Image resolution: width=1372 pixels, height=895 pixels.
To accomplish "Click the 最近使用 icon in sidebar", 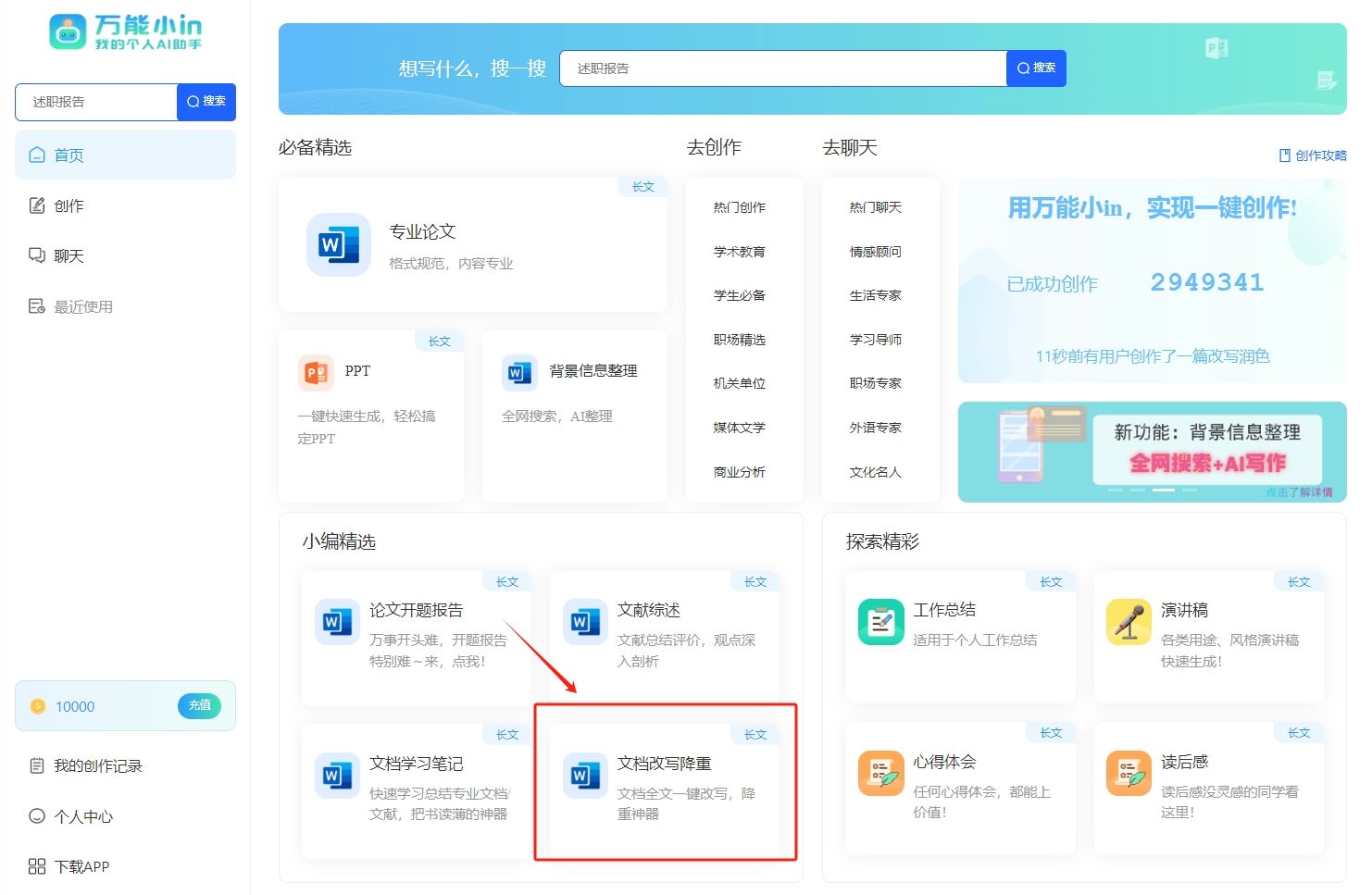I will tap(37, 306).
